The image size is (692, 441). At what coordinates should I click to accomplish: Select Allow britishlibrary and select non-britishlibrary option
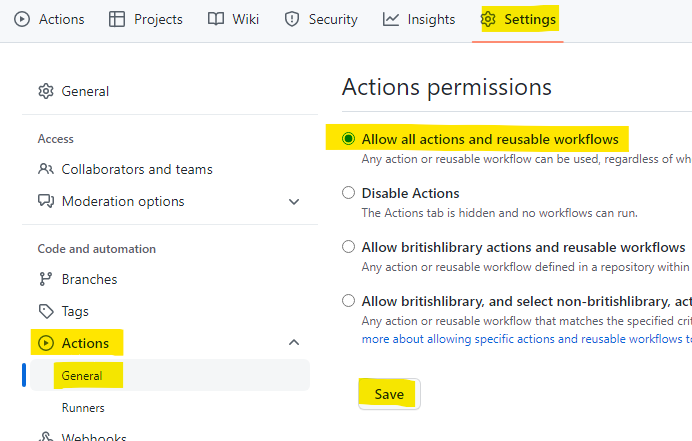pos(348,301)
